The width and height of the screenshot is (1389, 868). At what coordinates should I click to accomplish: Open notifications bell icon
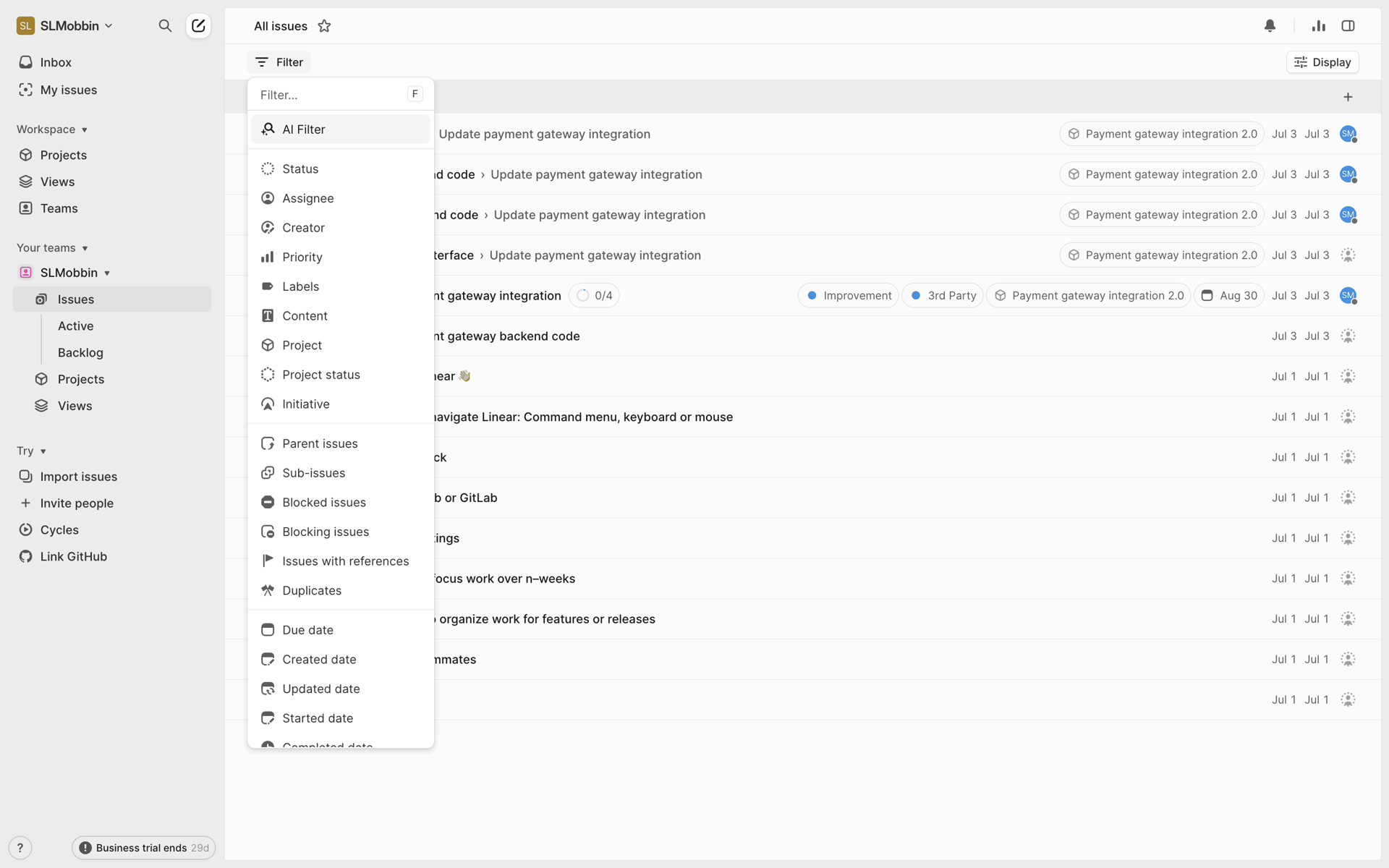(1270, 26)
